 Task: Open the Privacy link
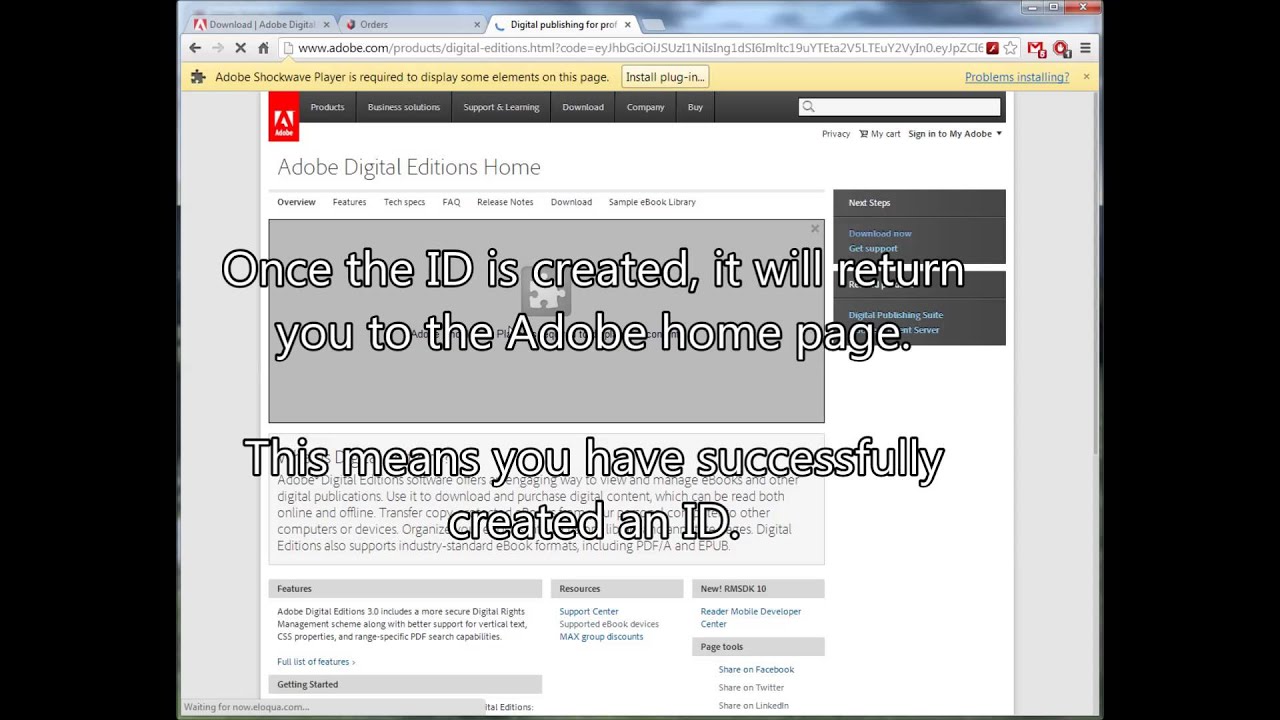coord(836,134)
